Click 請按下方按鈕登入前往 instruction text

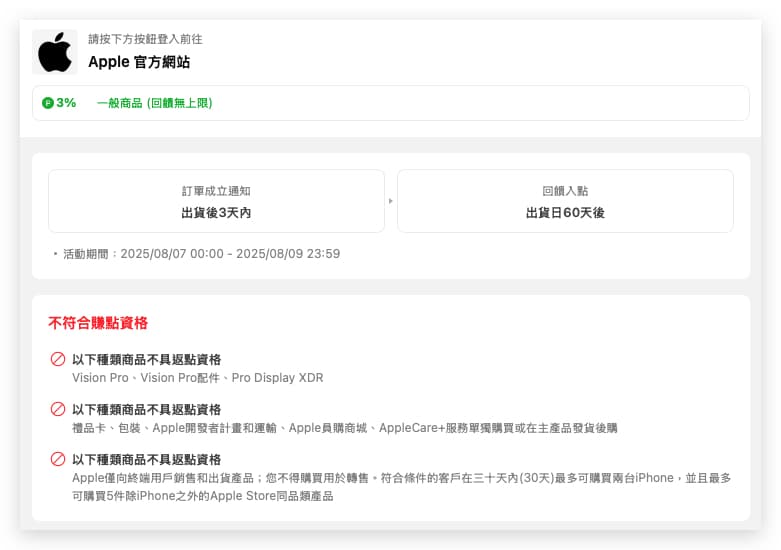[x=145, y=39]
